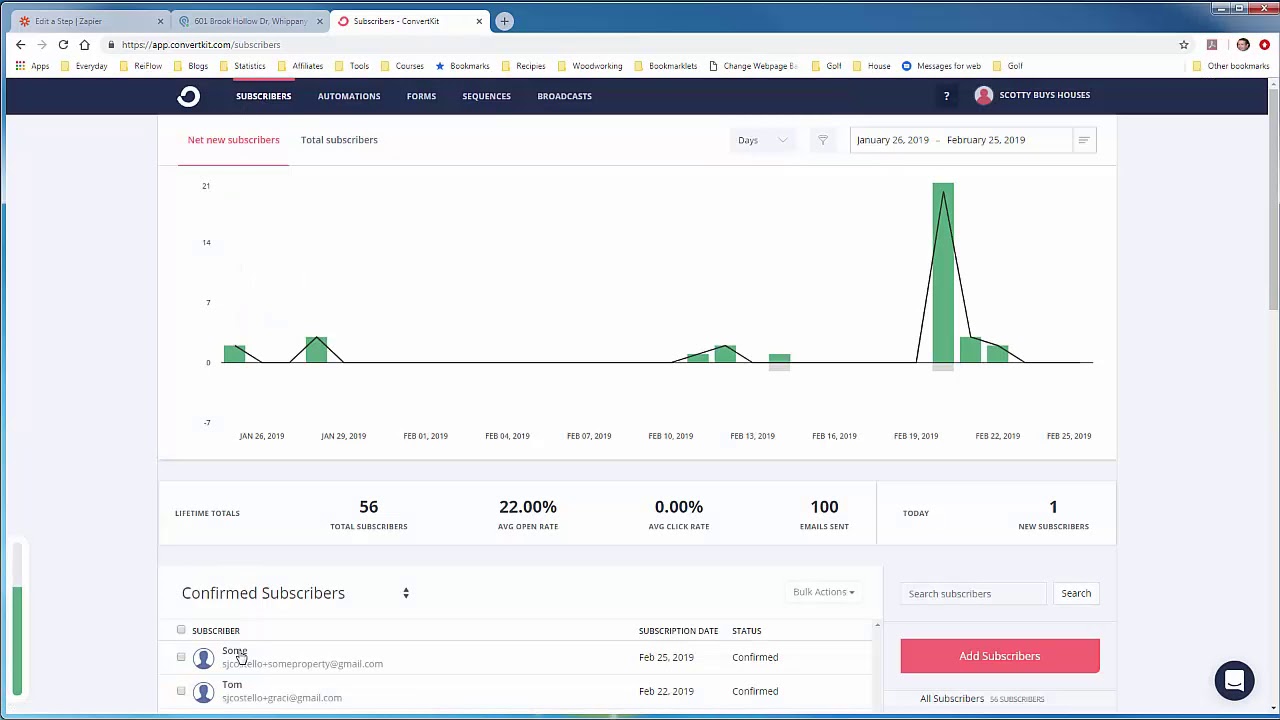Click the Status column header
The width and height of the screenshot is (1280, 720).
point(747,631)
